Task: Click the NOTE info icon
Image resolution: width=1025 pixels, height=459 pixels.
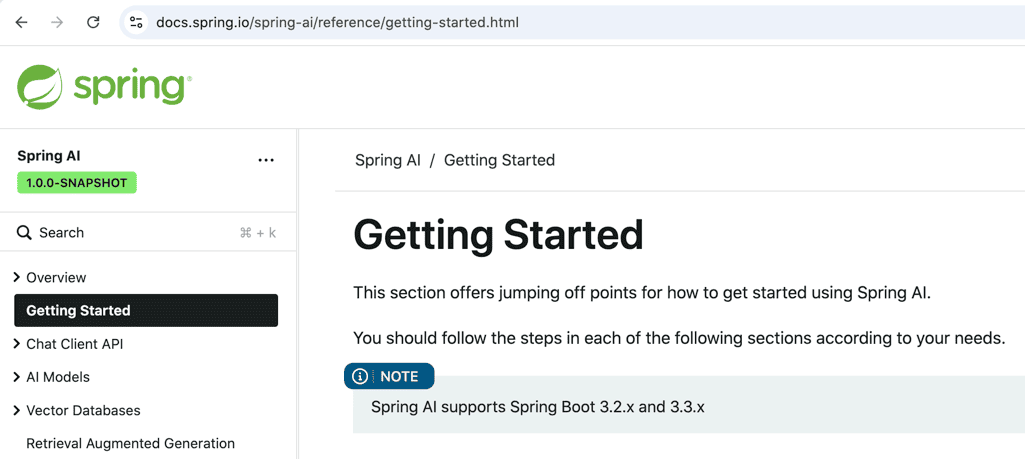Action: (x=360, y=377)
